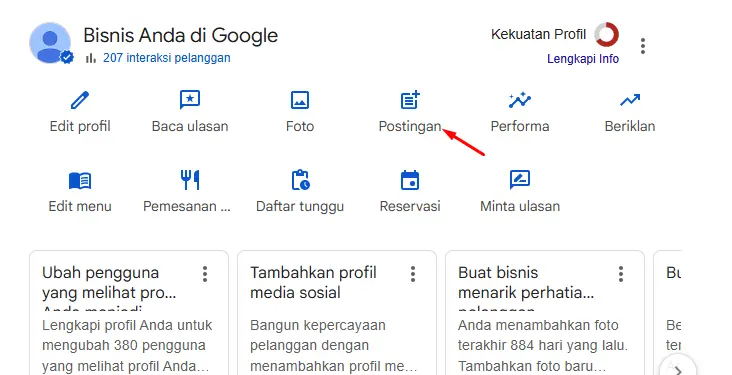Click the Daftar tunggu label
Screen dimensions: 732x375
[x=300, y=207]
